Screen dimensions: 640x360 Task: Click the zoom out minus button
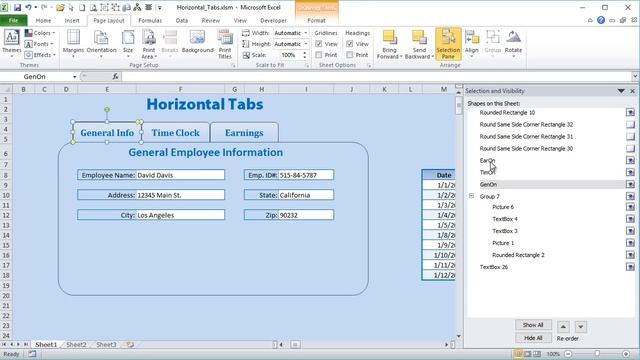pyautogui.click(x=568, y=354)
